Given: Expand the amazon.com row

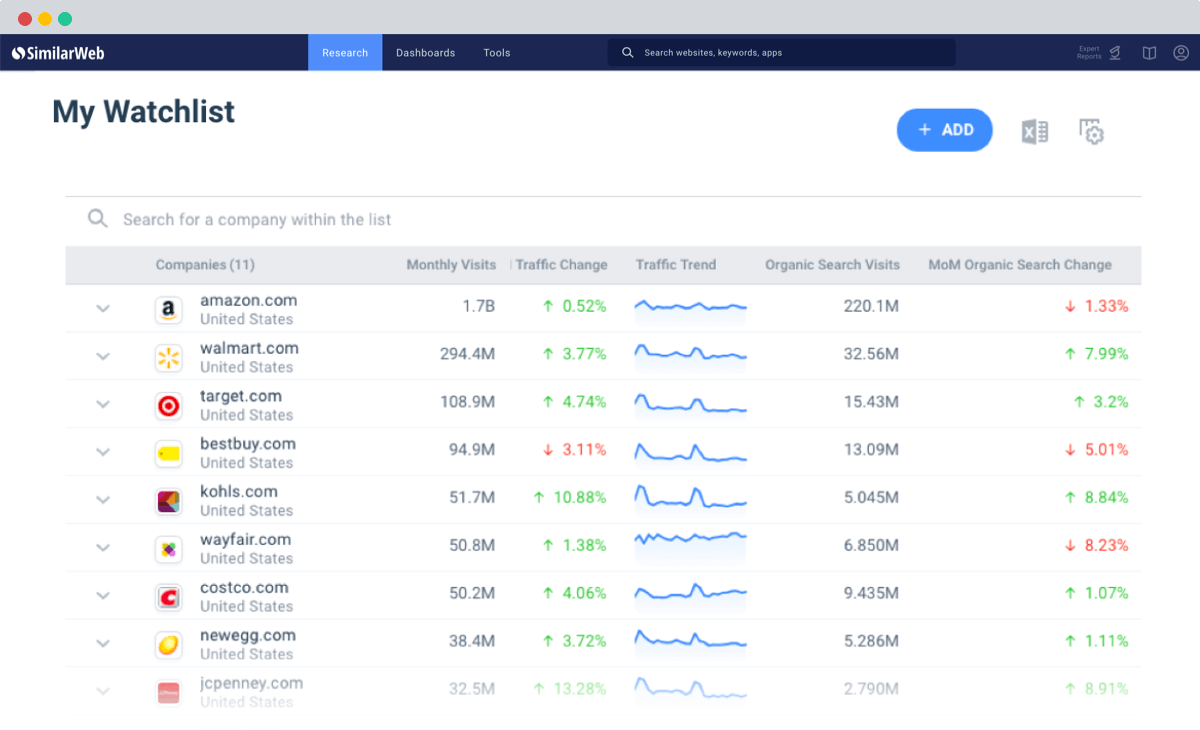Looking at the screenshot, I should tap(103, 309).
